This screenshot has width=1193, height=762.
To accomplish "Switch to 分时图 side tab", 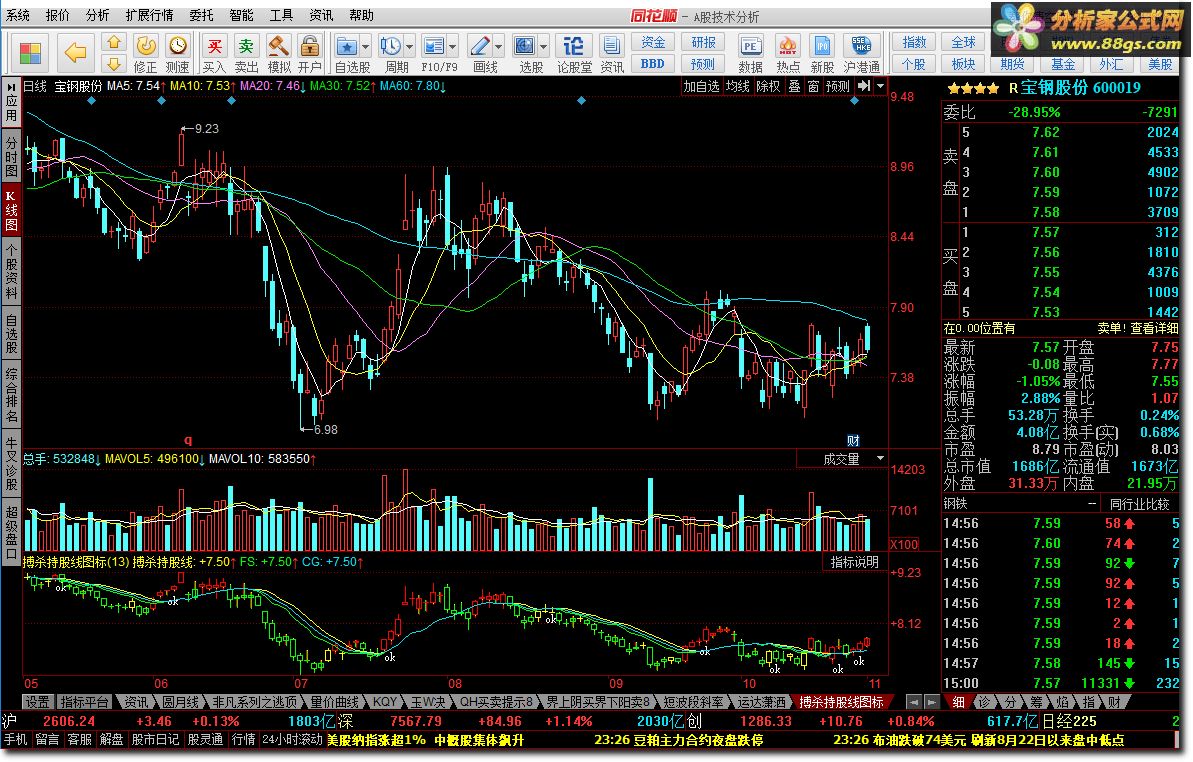I will 11,155.
